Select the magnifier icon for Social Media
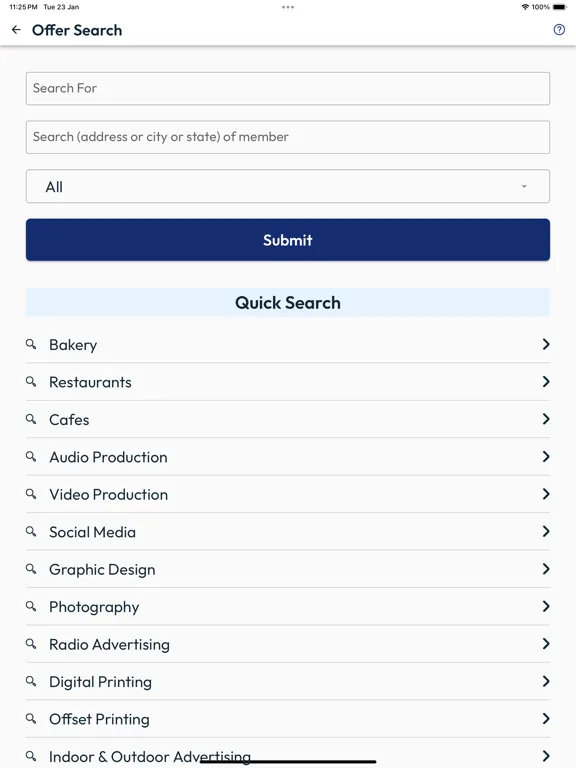This screenshot has height=768, width=576. click(x=31, y=531)
